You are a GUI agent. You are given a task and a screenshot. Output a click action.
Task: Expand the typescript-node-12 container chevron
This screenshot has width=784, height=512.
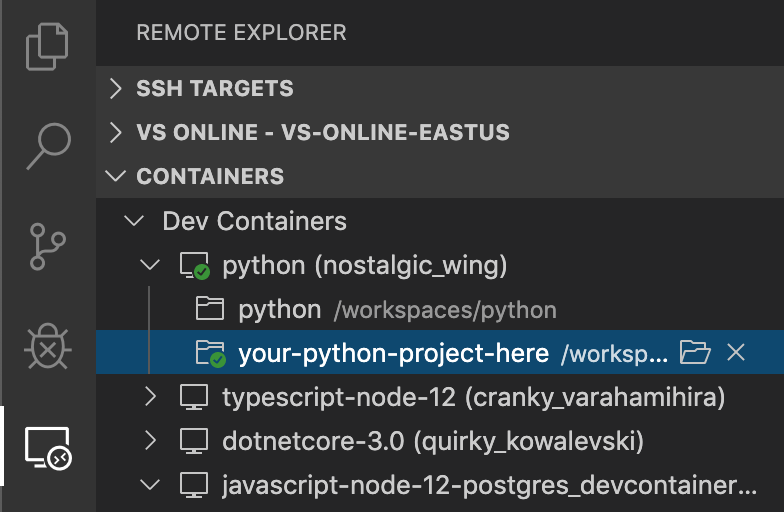coord(151,397)
